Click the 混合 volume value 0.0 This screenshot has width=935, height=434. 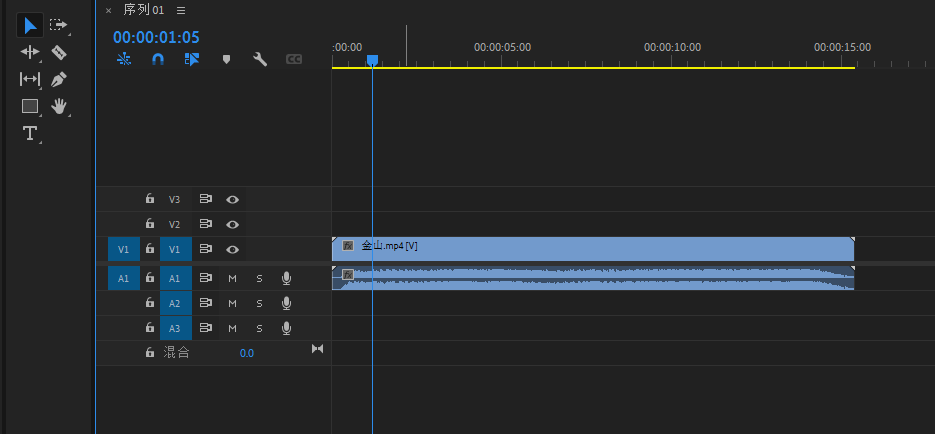coord(246,353)
